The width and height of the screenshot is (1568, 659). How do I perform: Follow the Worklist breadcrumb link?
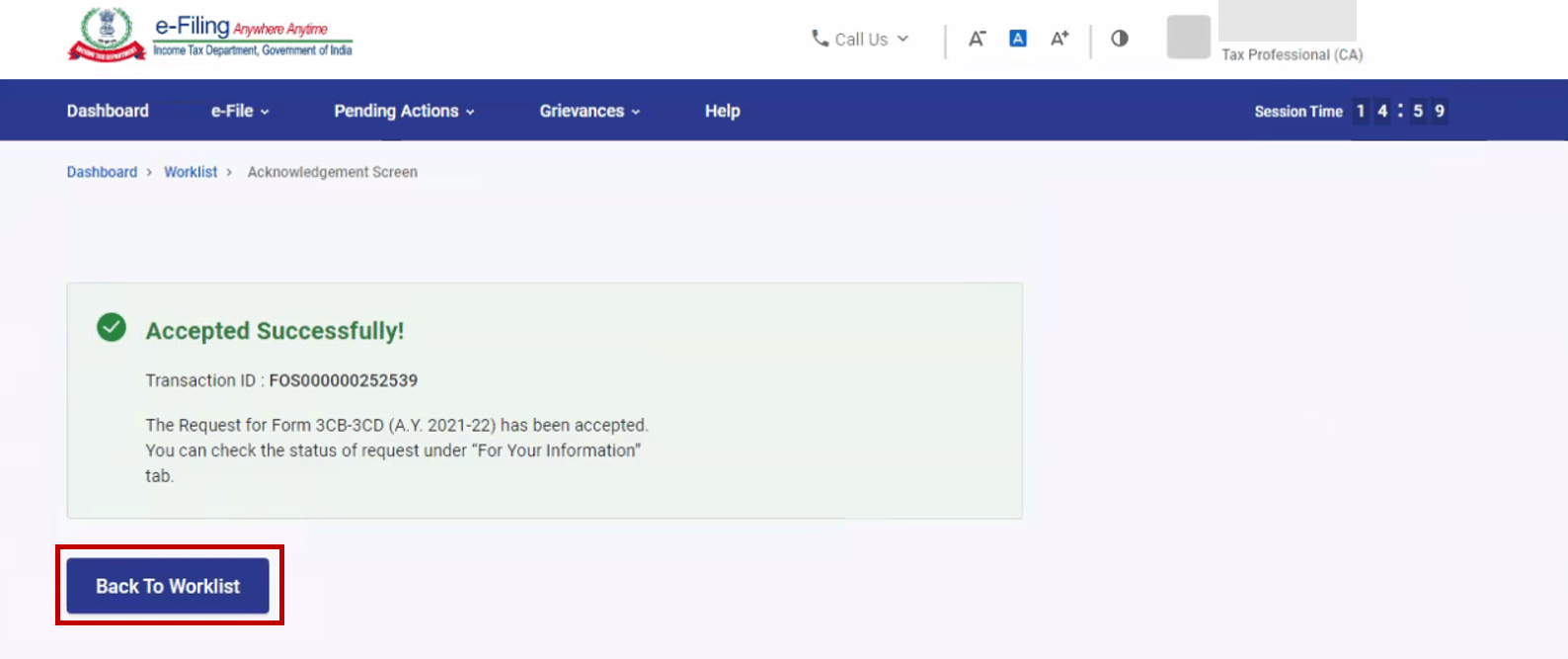[191, 172]
